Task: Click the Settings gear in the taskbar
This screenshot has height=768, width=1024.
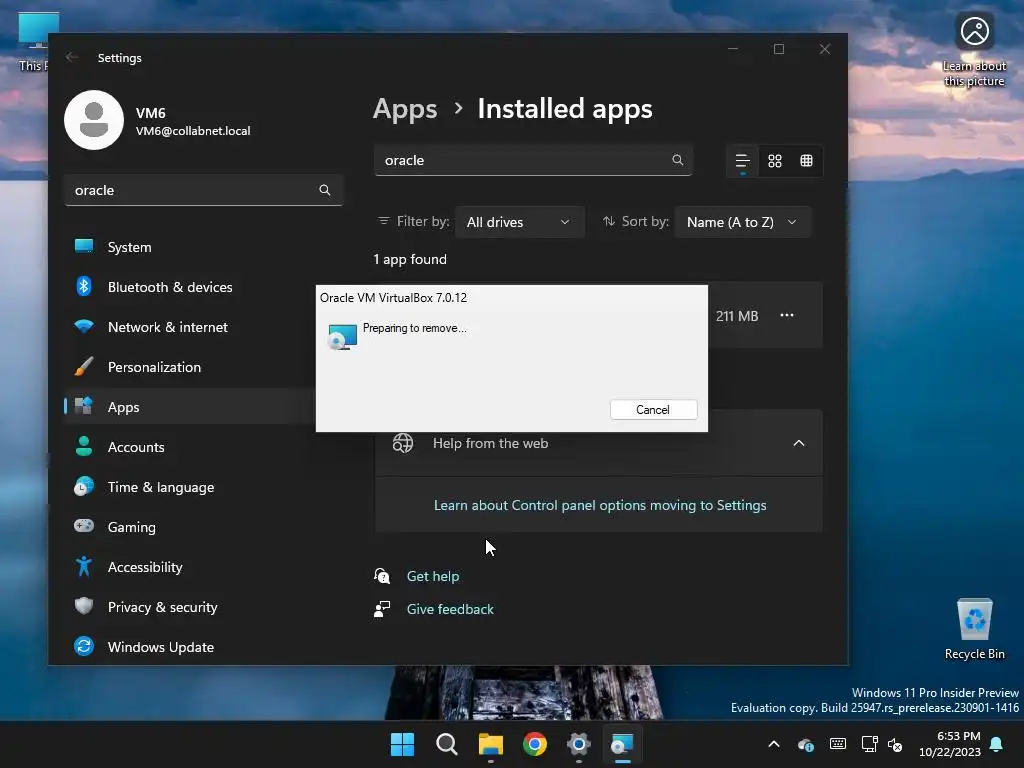Action: coord(579,744)
